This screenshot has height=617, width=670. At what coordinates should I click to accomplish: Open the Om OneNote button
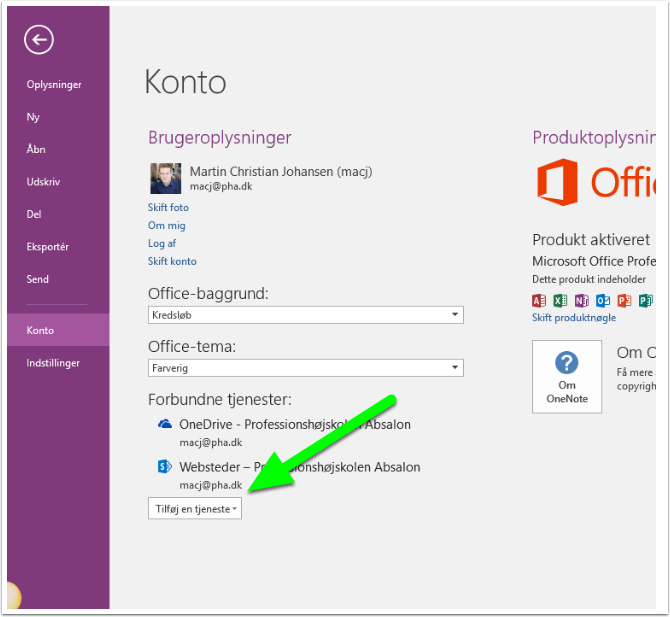[x=567, y=376]
